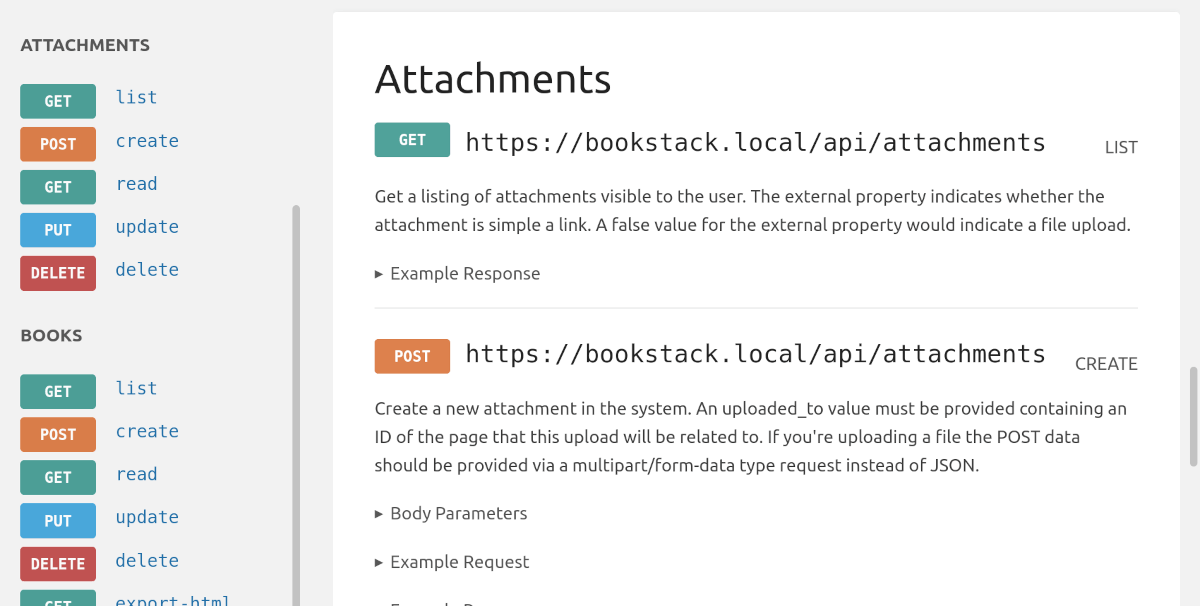1200x606 pixels.
Task: Open Books update link in sidebar
Action: pyautogui.click(x=147, y=517)
